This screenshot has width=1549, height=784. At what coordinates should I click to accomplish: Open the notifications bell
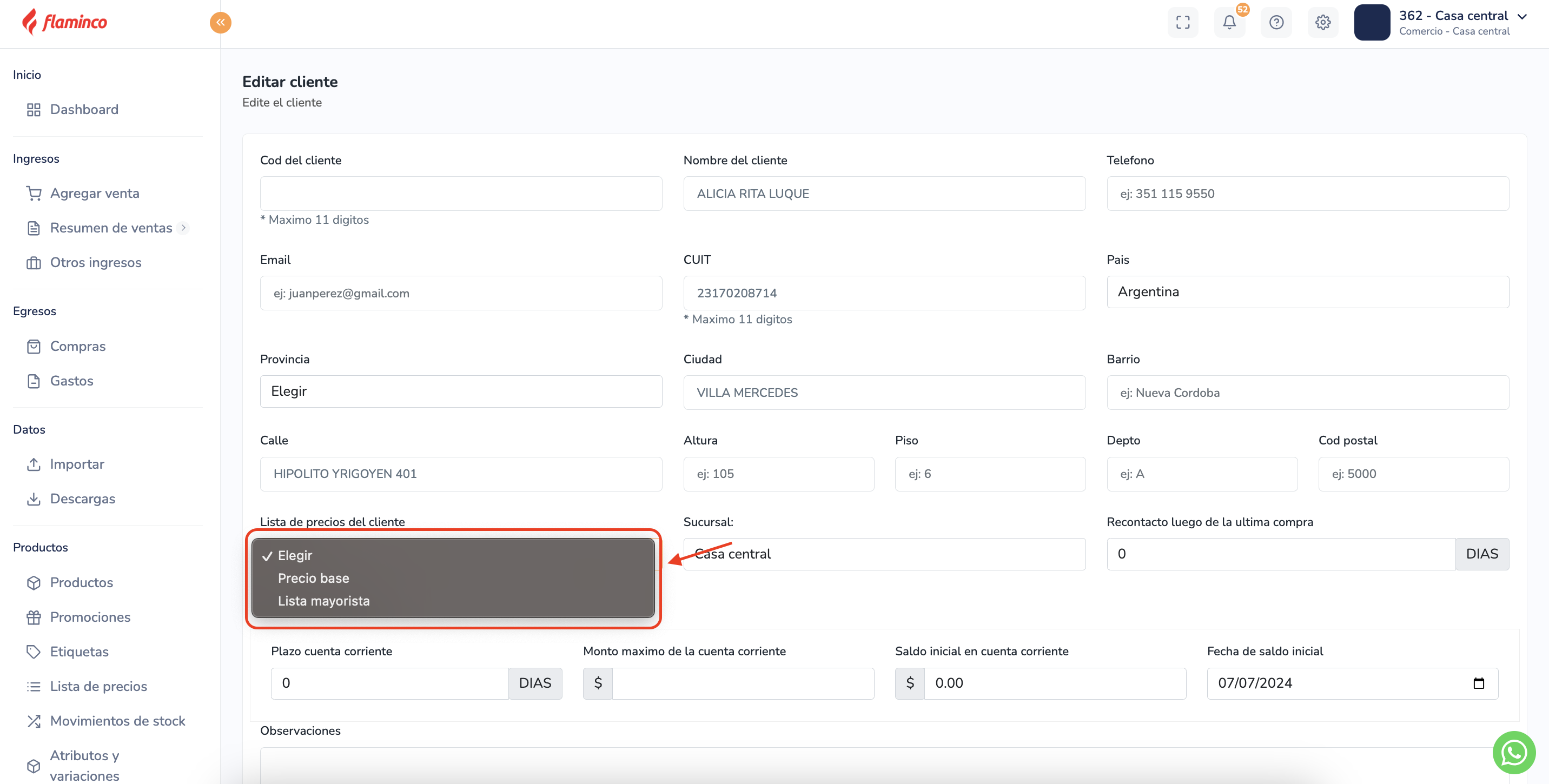(1229, 22)
